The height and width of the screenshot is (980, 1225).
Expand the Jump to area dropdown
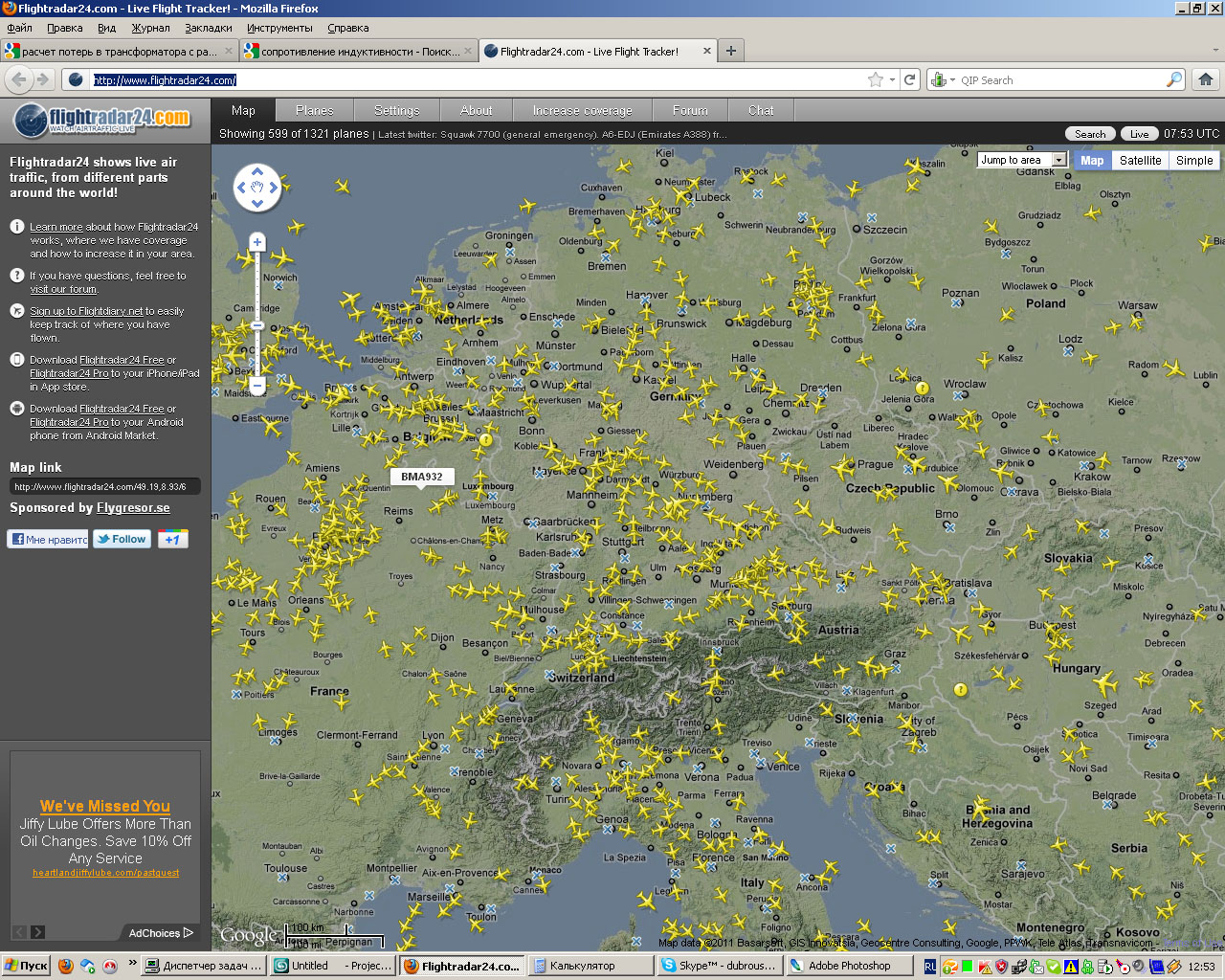pyautogui.click(x=1059, y=160)
